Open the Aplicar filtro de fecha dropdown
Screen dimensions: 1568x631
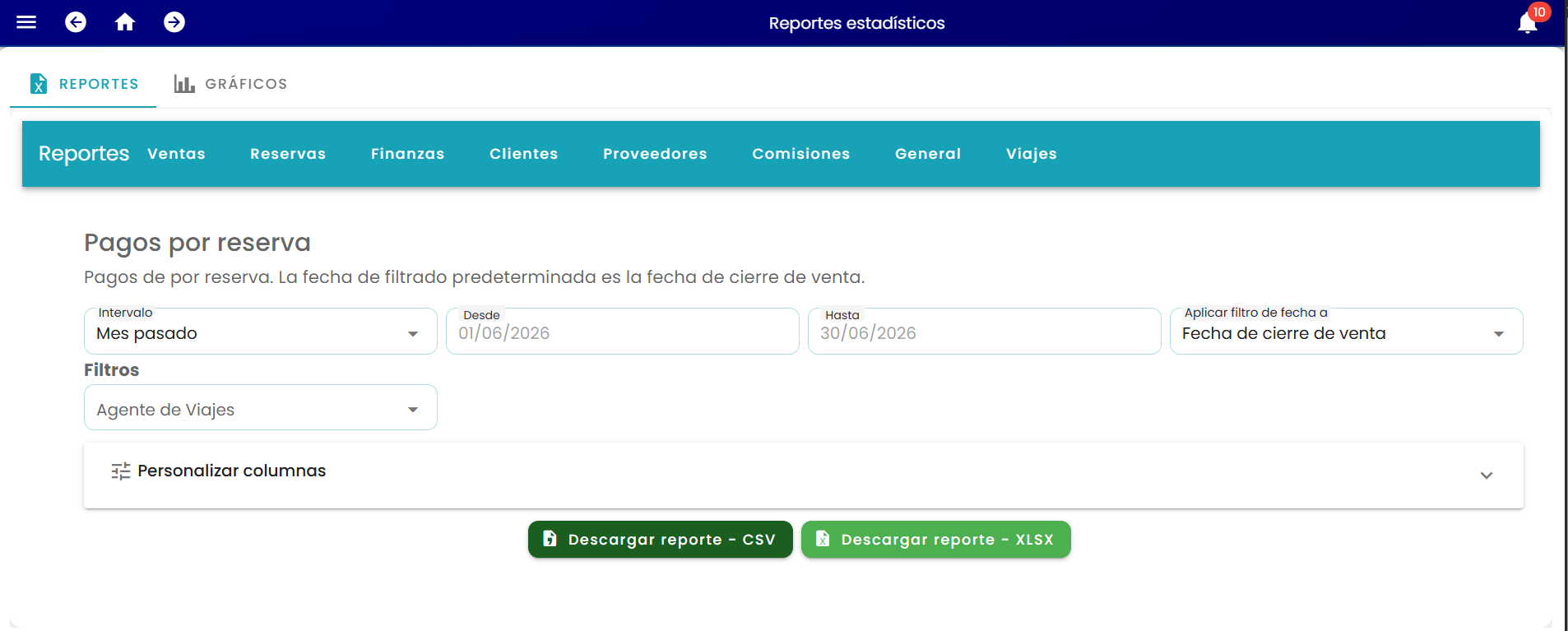[1347, 332]
